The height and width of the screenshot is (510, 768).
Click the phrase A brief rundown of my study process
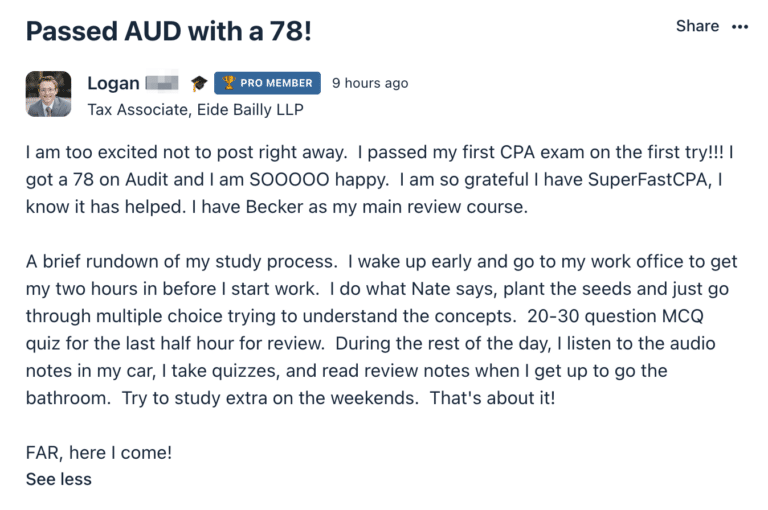(x=182, y=262)
